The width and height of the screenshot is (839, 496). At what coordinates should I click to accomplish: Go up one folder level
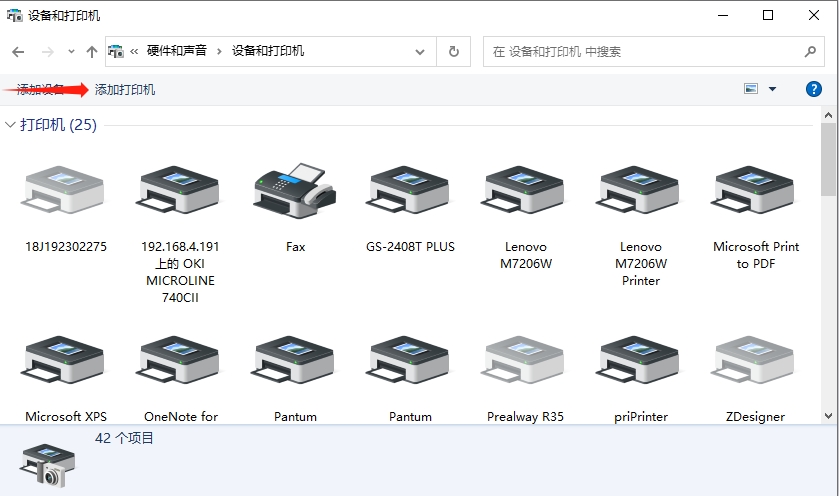pyautogui.click(x=92, y=52)
